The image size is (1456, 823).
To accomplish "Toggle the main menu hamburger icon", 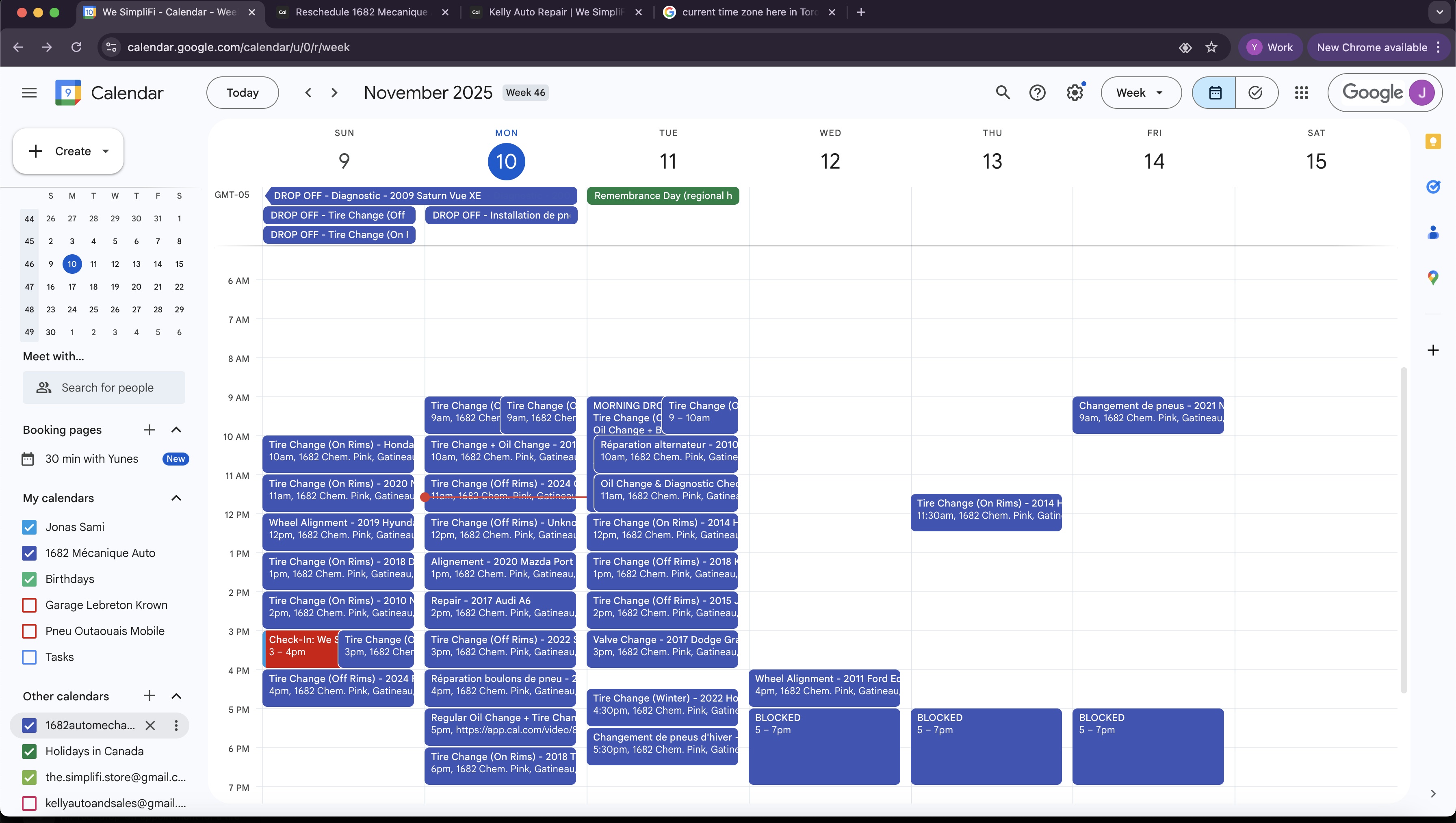I will pos(29,93).
